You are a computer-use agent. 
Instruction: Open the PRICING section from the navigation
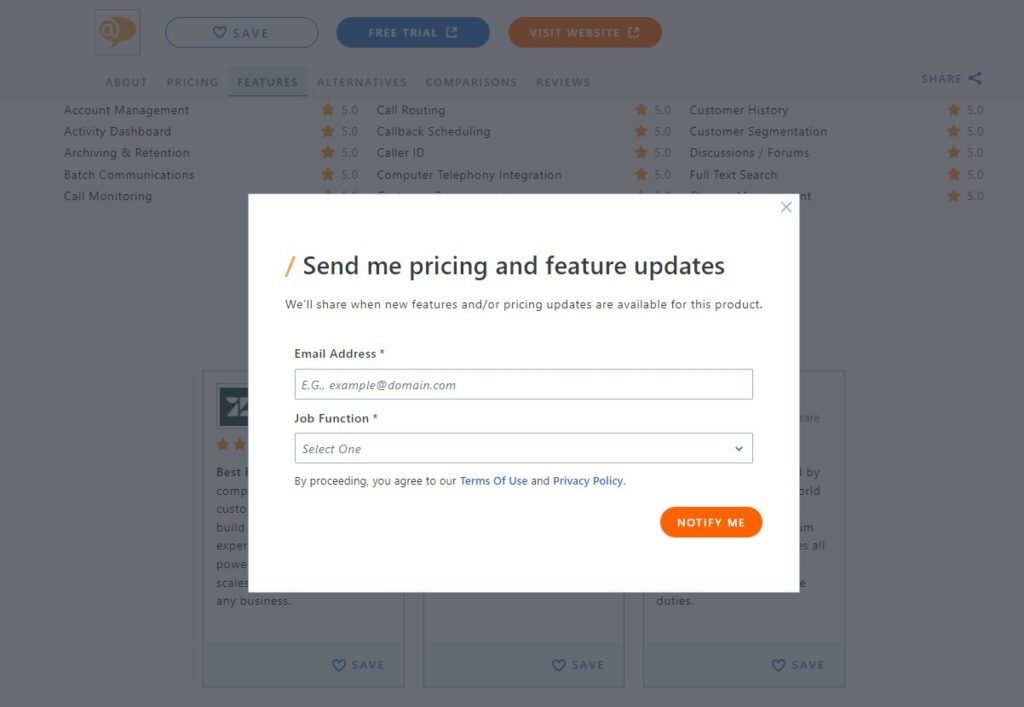pyautogui.click(x=192, y=82)
